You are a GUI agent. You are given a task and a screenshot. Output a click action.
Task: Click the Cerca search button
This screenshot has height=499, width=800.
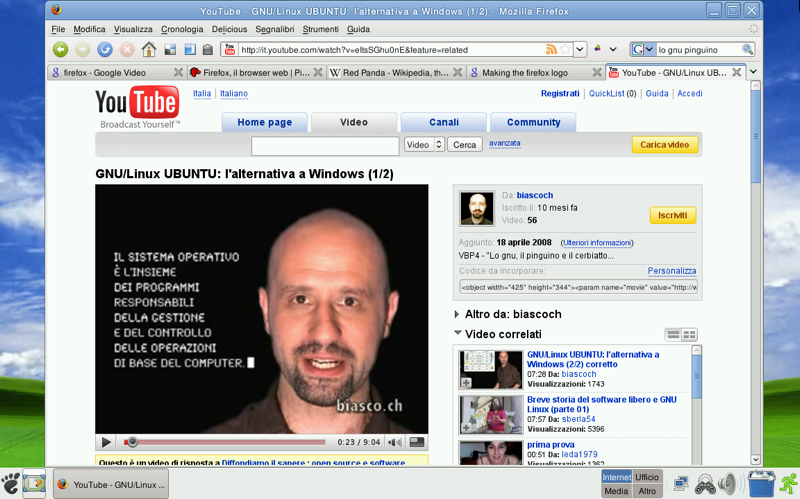click(464, 145)
